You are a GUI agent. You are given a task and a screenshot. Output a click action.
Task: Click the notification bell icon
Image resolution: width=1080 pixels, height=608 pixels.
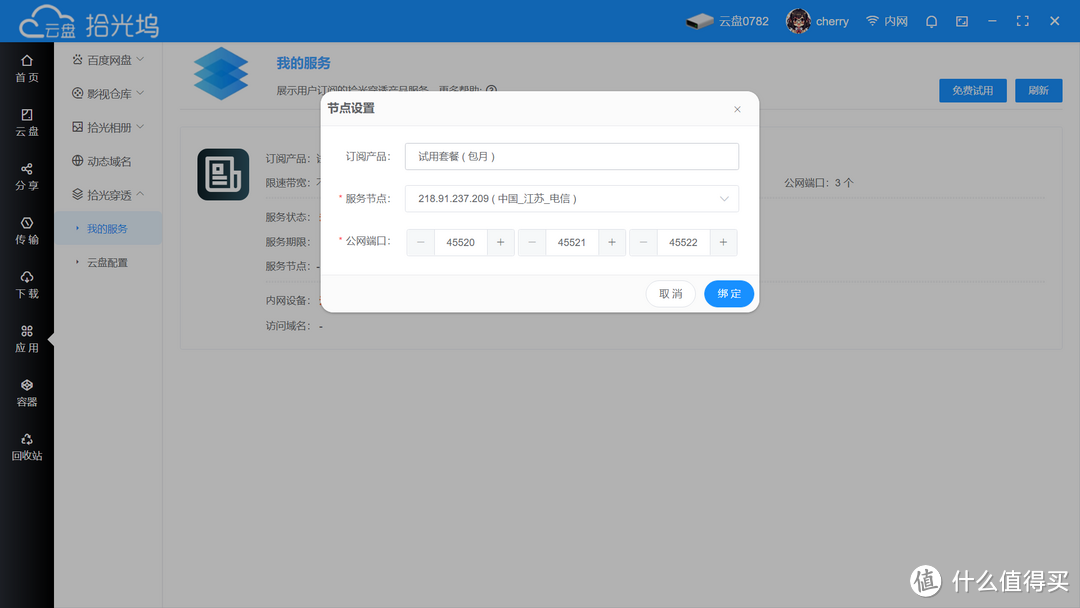tap(931, 21)
